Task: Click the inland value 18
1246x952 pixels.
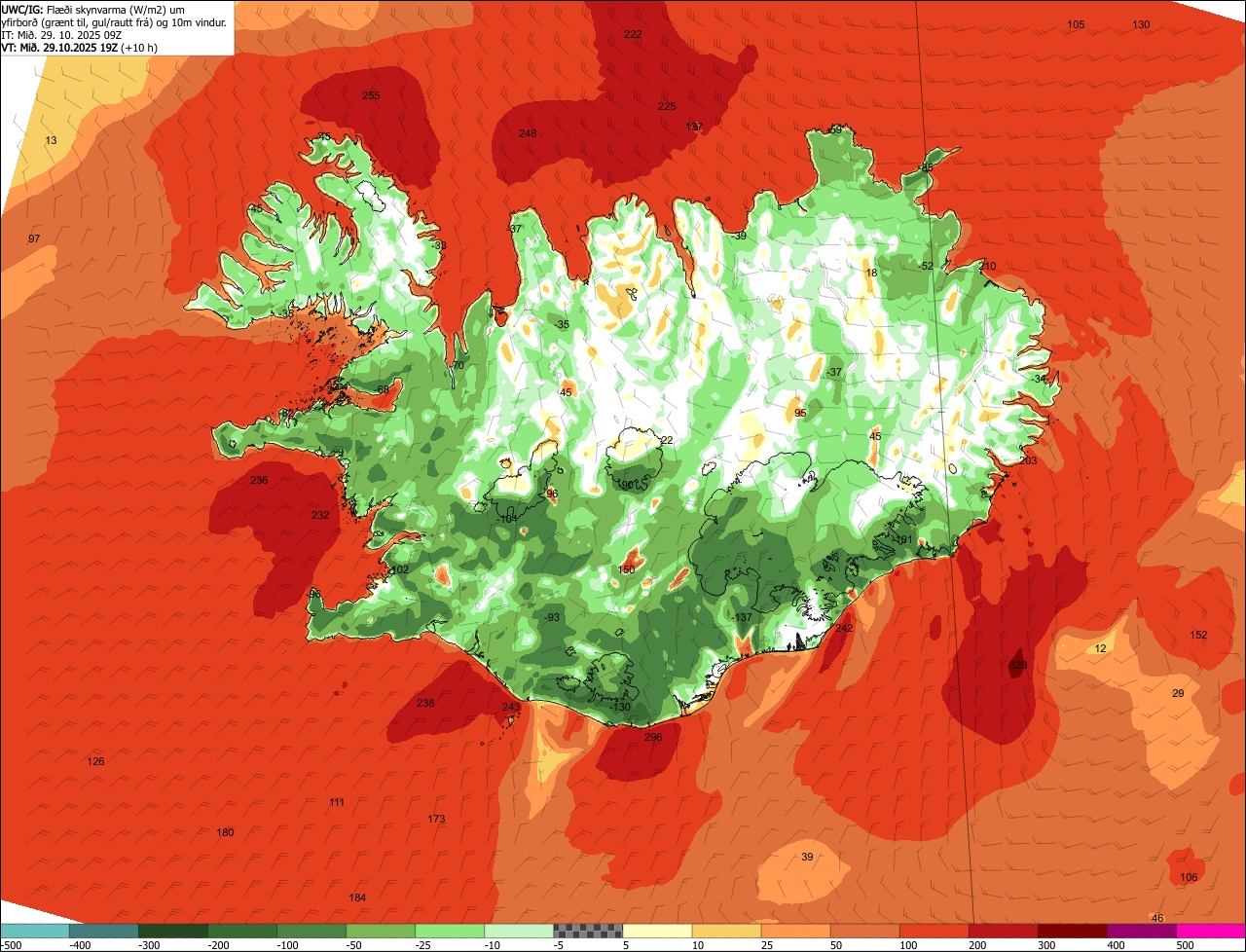Action: click(x=871, y=274)
